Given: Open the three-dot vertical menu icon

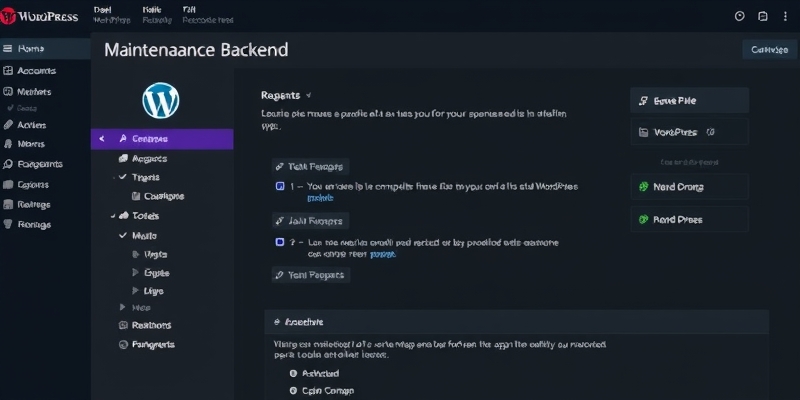Looking at the screenshot, I should tap(786, 16).
